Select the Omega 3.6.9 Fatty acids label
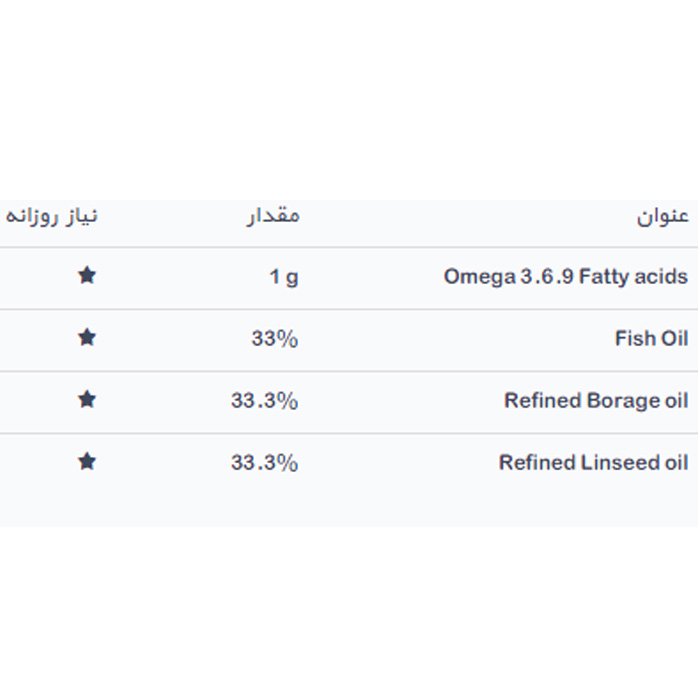The height and width of the screenshot is (700, 700). [x=565, y=277]
